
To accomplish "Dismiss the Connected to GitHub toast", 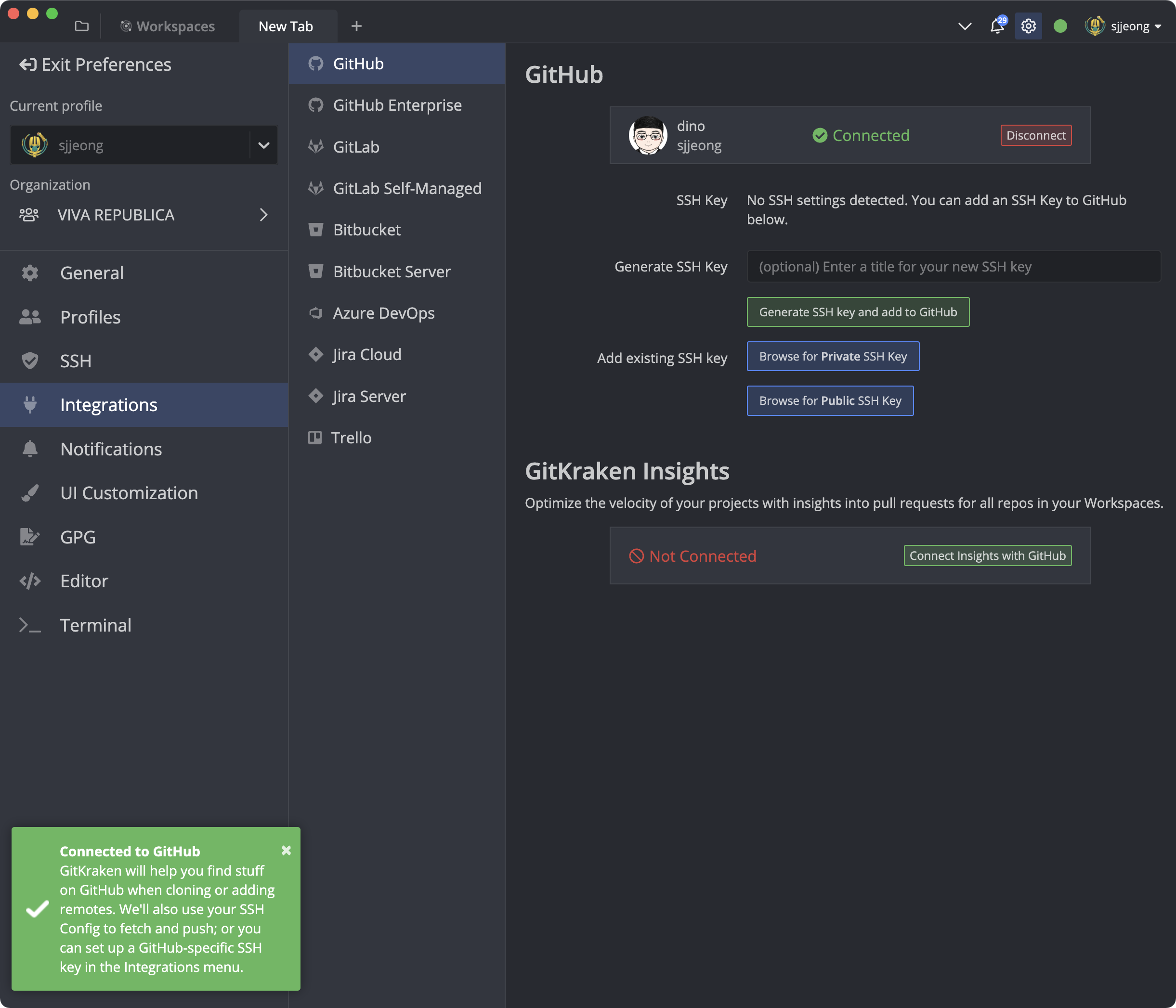I will tap(286, 850).
